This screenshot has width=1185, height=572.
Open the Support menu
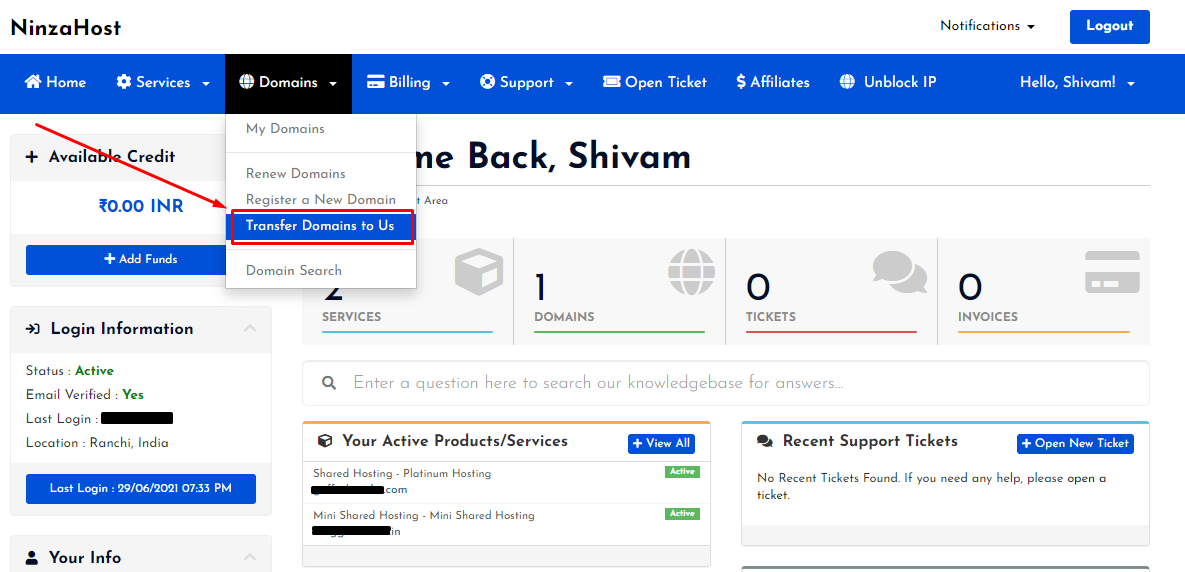coord(526,82)
